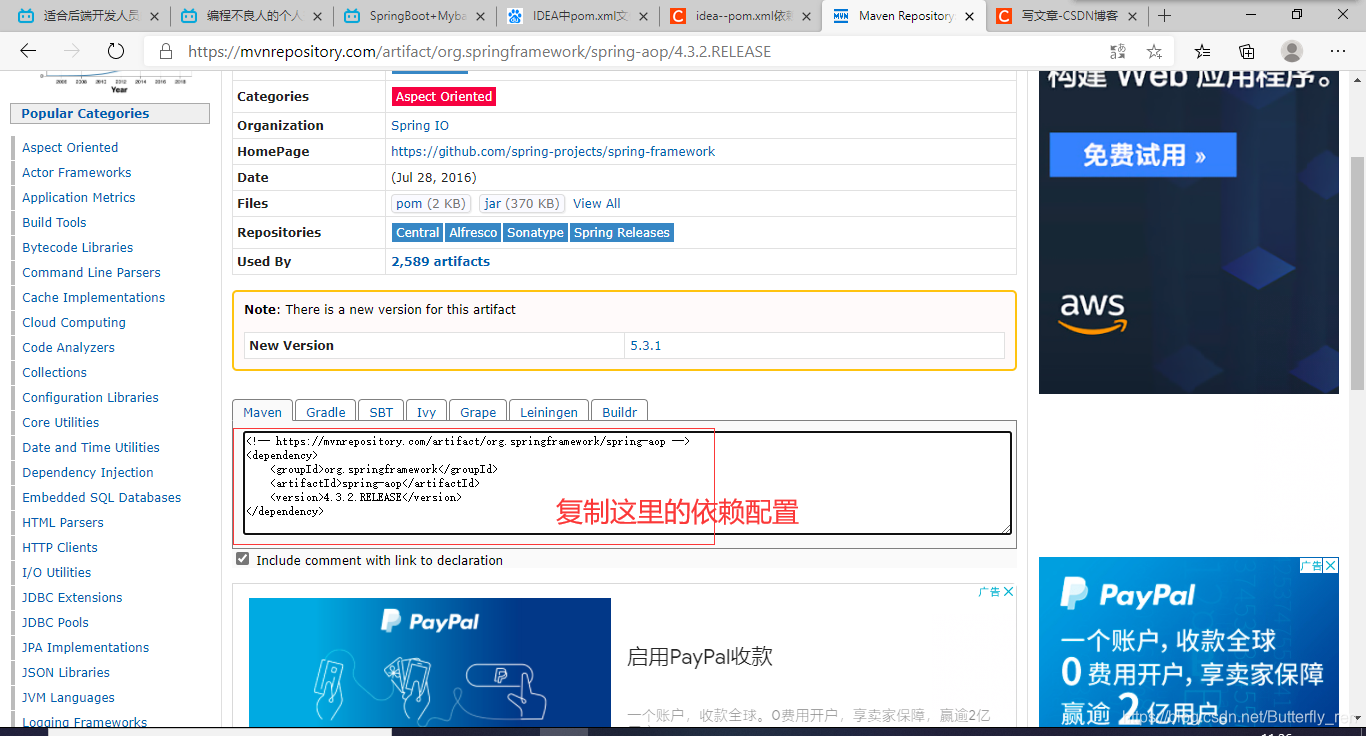This screenshot has height=736, width=1366.
Task: Open browser settings and more menu
Action: pyautogui.click(x=1338, y=51)
